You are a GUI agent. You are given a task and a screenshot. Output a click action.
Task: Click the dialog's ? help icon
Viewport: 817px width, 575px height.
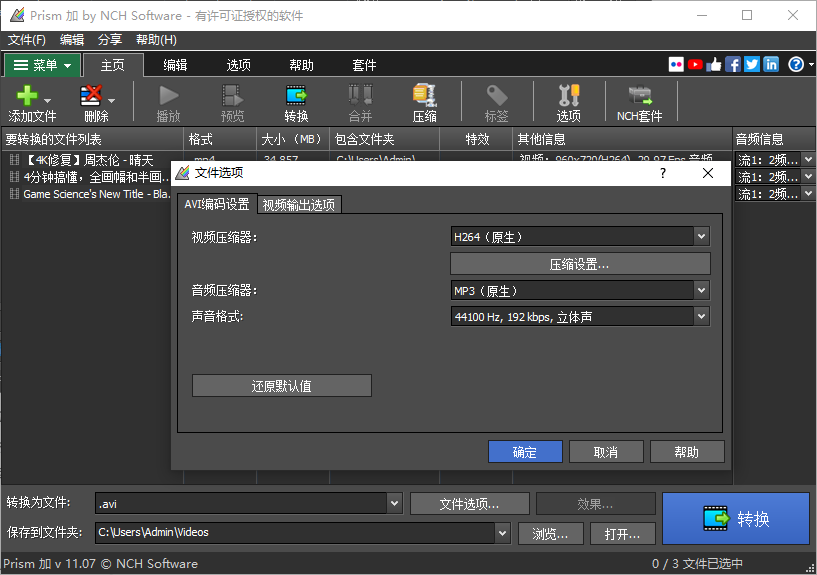click(663, 173)
